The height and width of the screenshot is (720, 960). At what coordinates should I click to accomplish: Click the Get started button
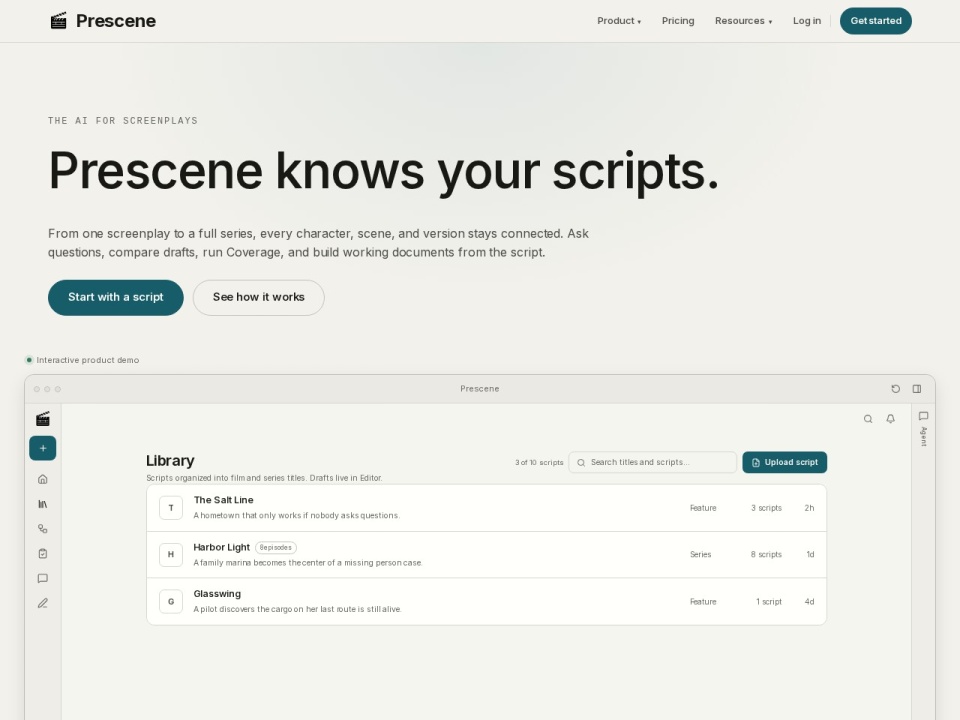876,21
